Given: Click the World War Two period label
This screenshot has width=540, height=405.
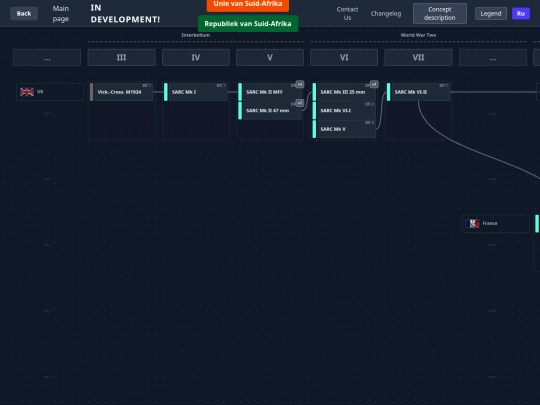Looking at the screenshot, I should tap(418, 35).
